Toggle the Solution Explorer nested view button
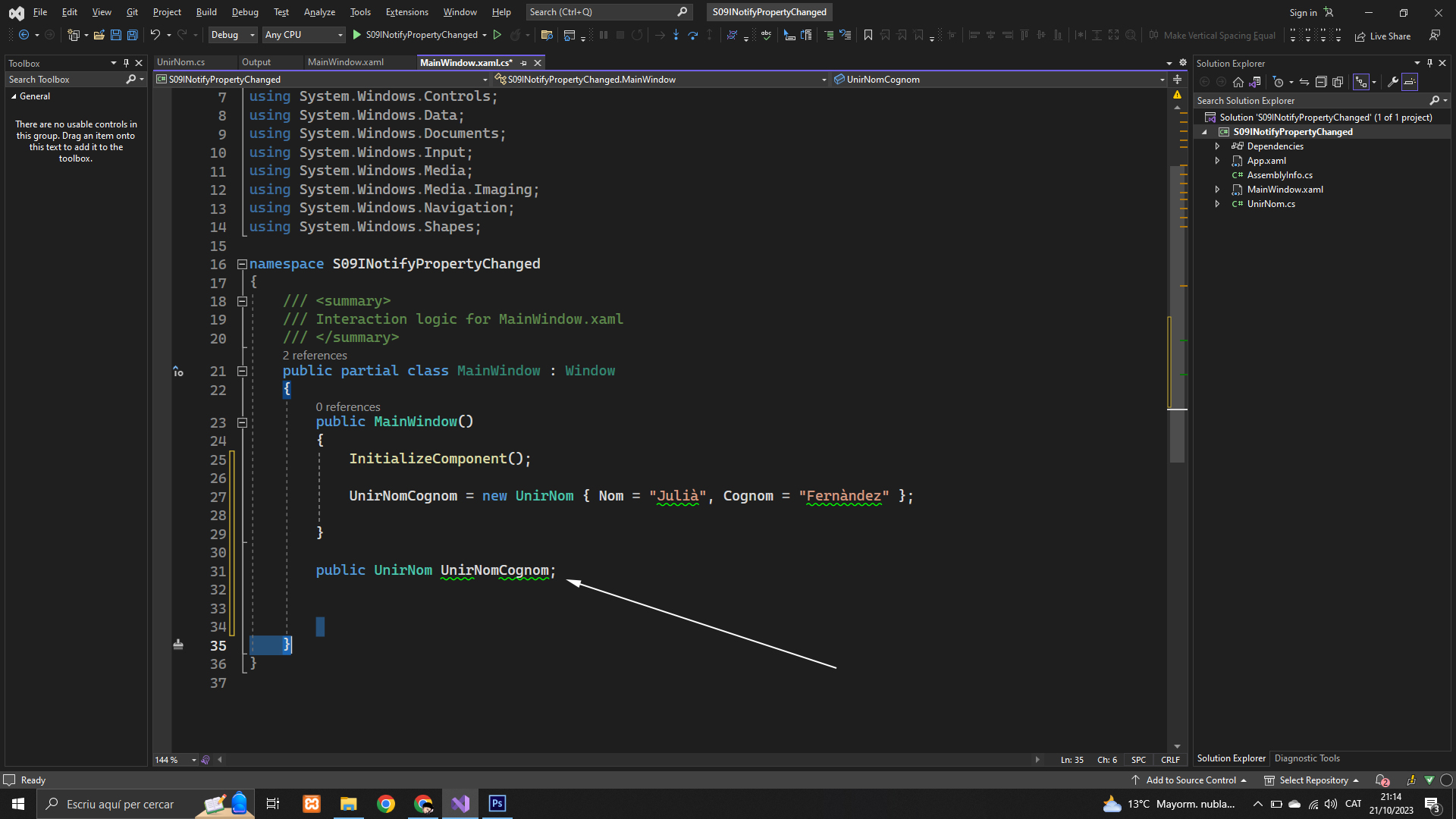 [x=1361, y=82]
